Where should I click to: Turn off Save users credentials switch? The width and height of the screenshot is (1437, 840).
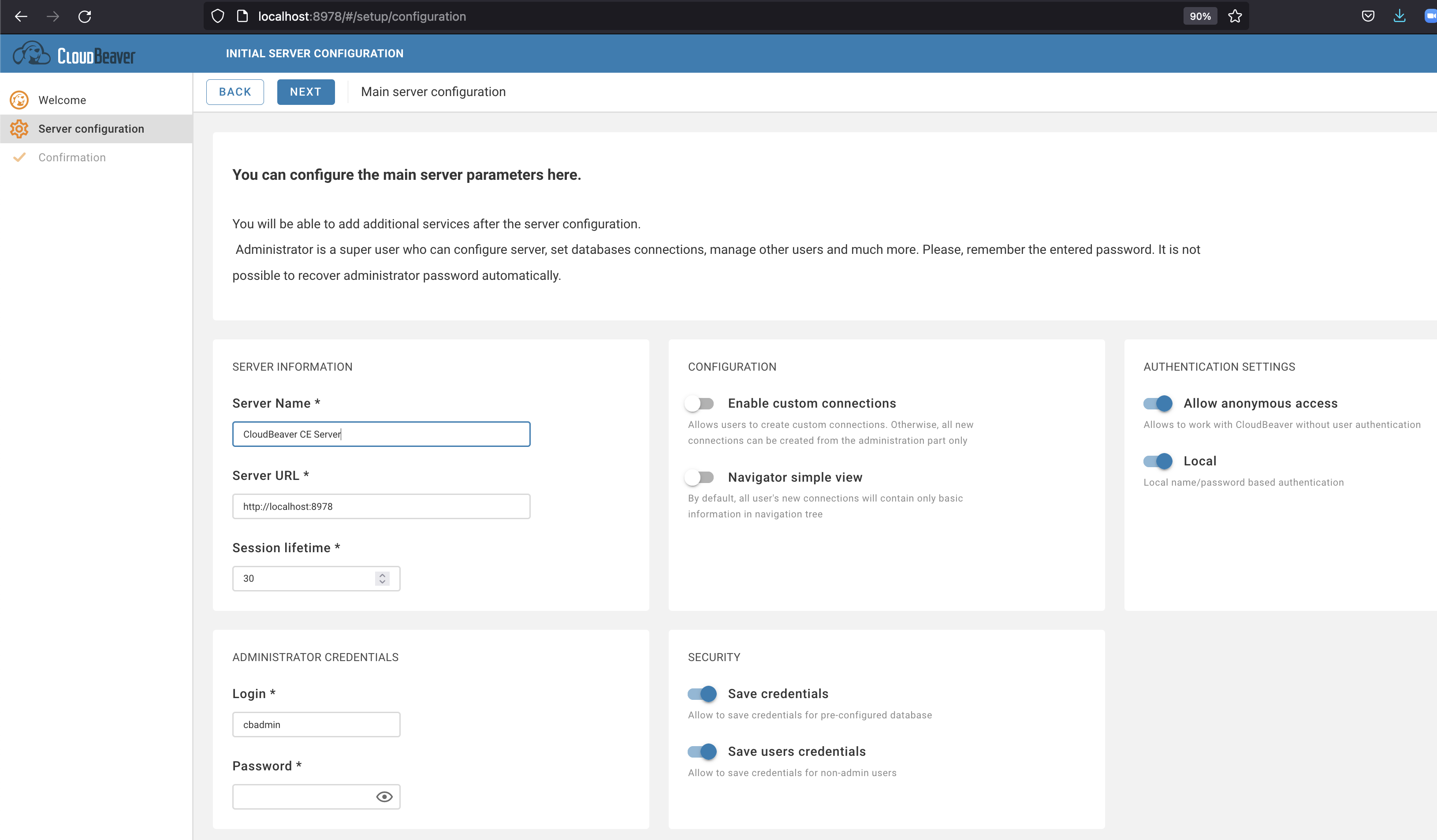click(702, 751)
